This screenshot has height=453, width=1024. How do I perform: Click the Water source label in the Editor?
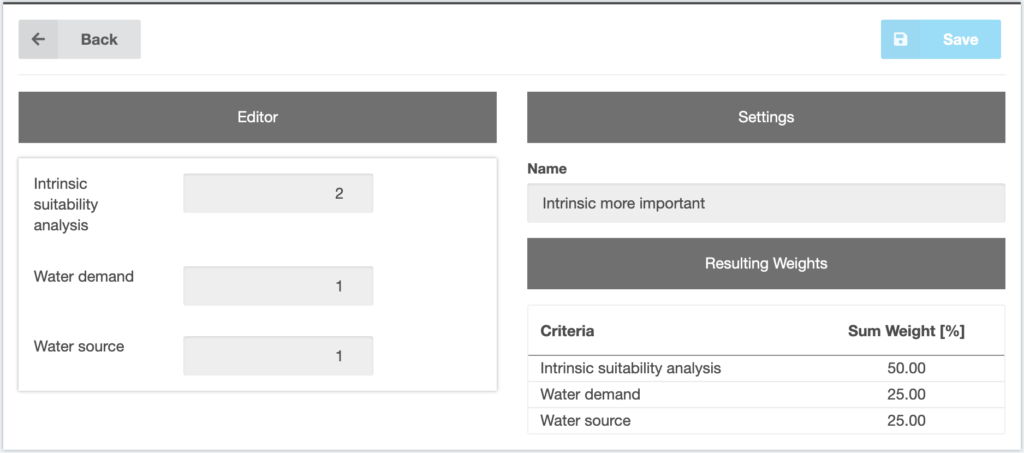coord(79,347)
